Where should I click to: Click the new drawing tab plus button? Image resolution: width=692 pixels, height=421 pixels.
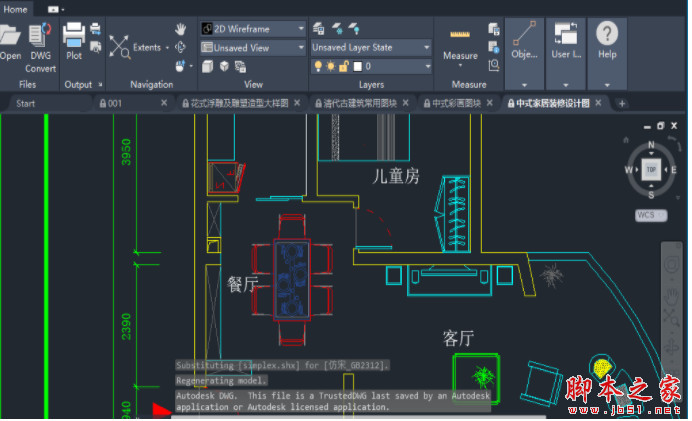point(622,103)
